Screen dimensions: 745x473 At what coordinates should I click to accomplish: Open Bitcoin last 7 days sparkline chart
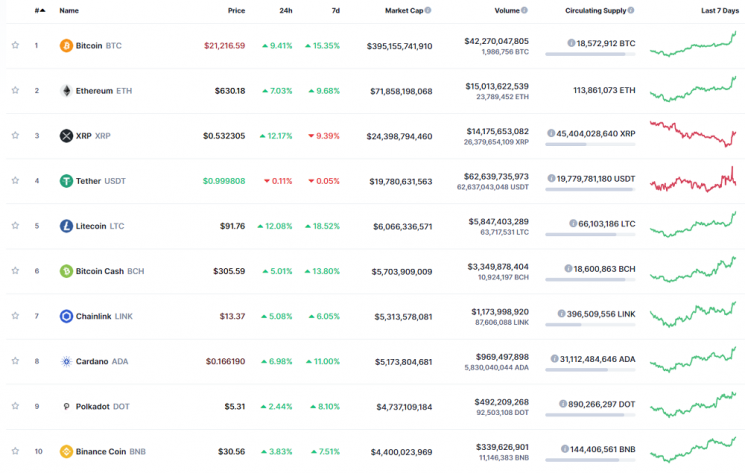click(x=693, y=44)
